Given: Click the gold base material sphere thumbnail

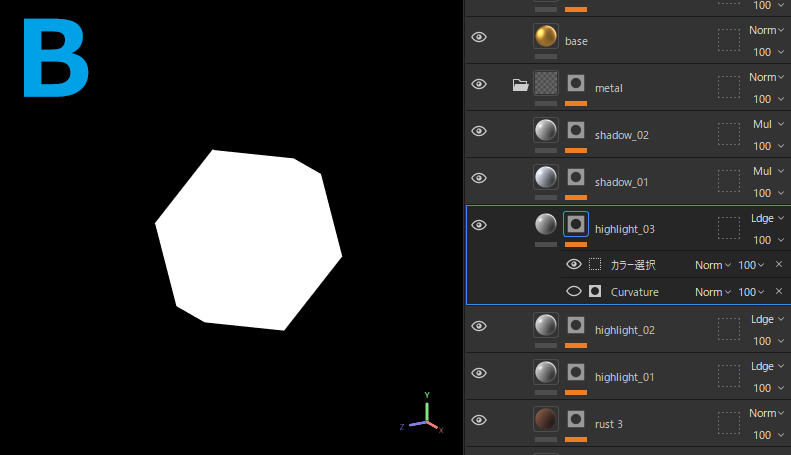Looking at the screenshot, I should 545,37.
